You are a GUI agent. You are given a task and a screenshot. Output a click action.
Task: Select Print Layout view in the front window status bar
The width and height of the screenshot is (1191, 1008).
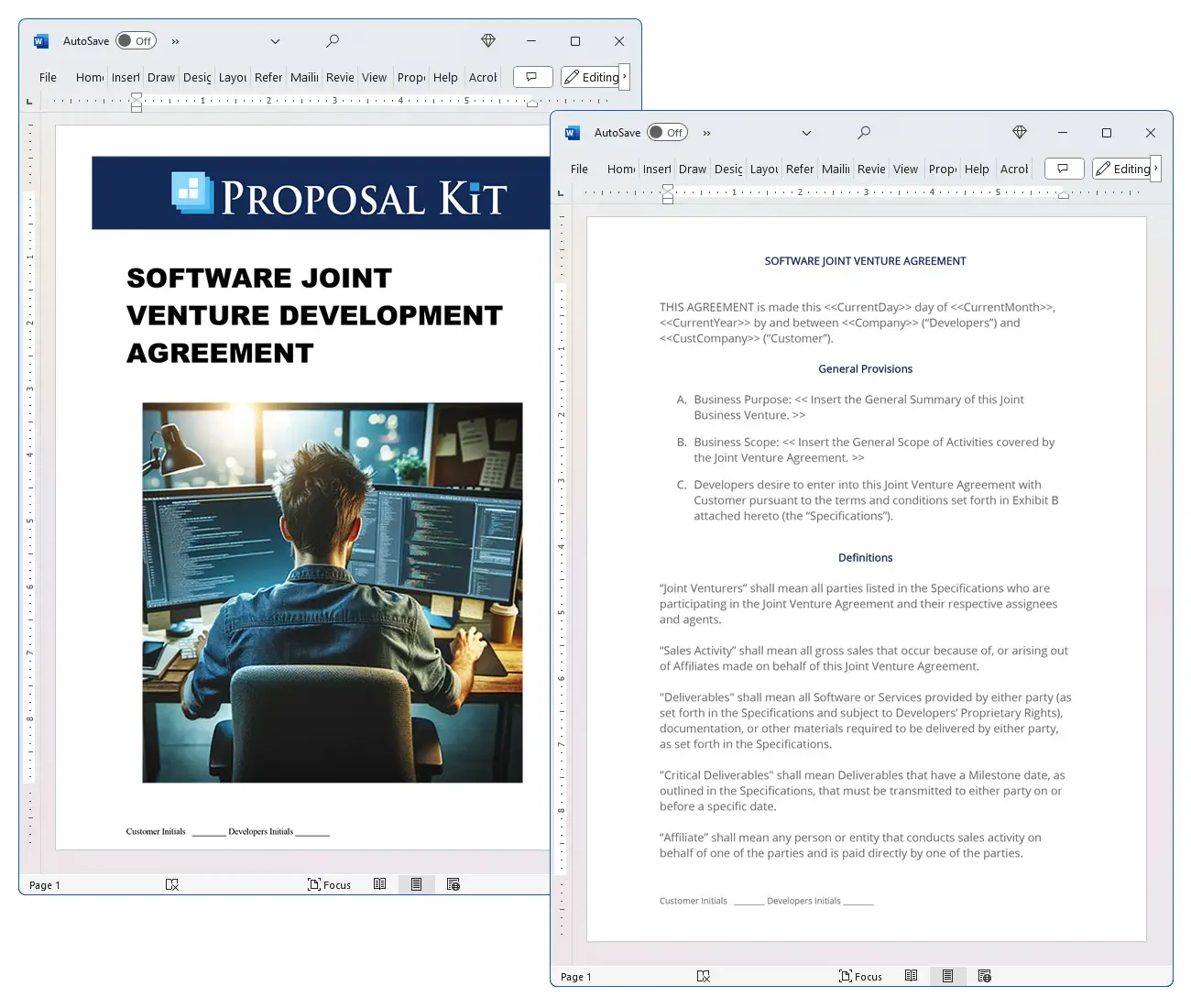(947, 976)
